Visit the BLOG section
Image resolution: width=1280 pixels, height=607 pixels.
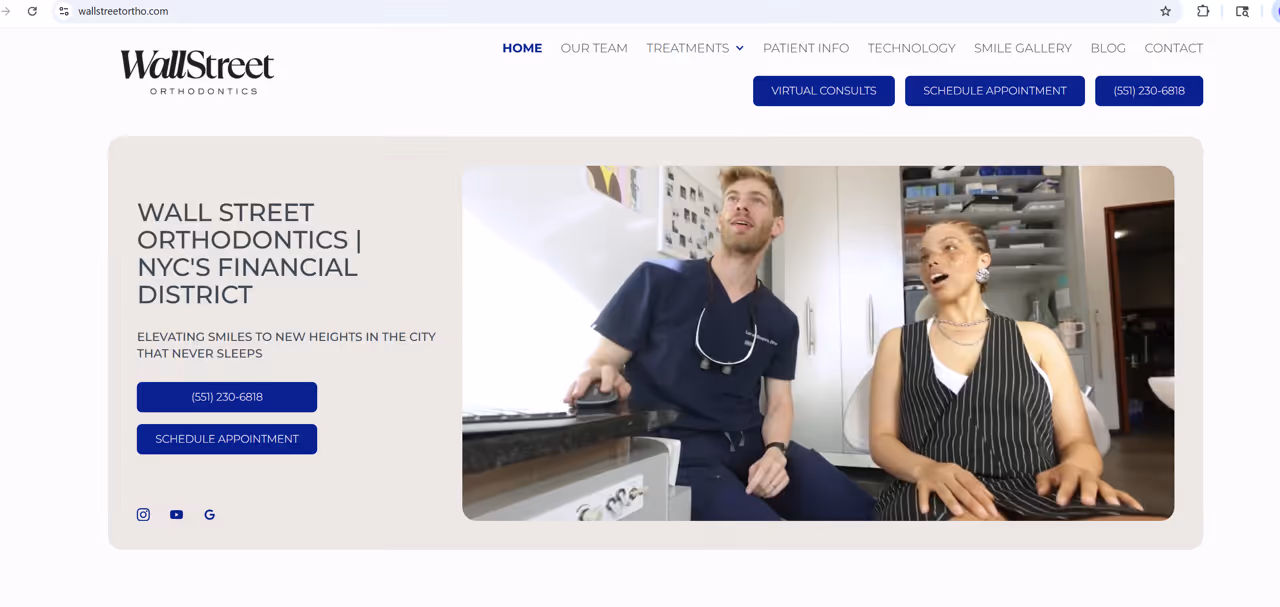[x=1108, y=48]
